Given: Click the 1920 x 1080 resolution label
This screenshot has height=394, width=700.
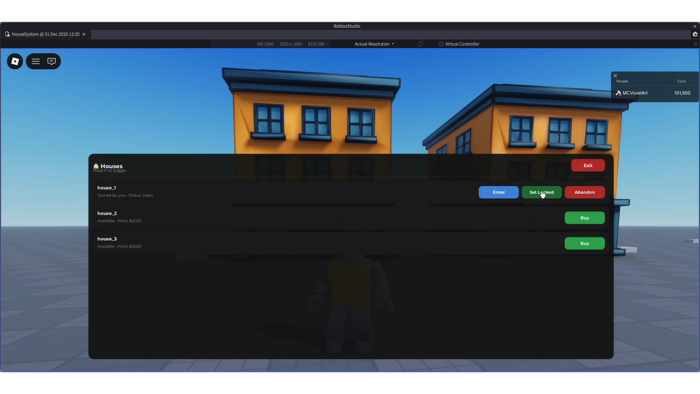Looking at the screenshot, I should coord(291,44).
